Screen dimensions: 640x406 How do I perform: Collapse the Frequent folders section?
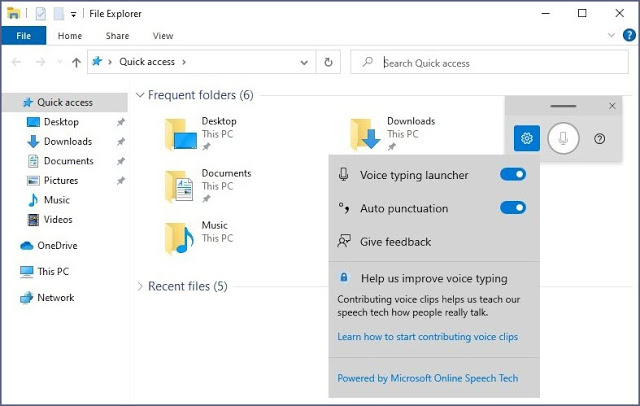140,96
